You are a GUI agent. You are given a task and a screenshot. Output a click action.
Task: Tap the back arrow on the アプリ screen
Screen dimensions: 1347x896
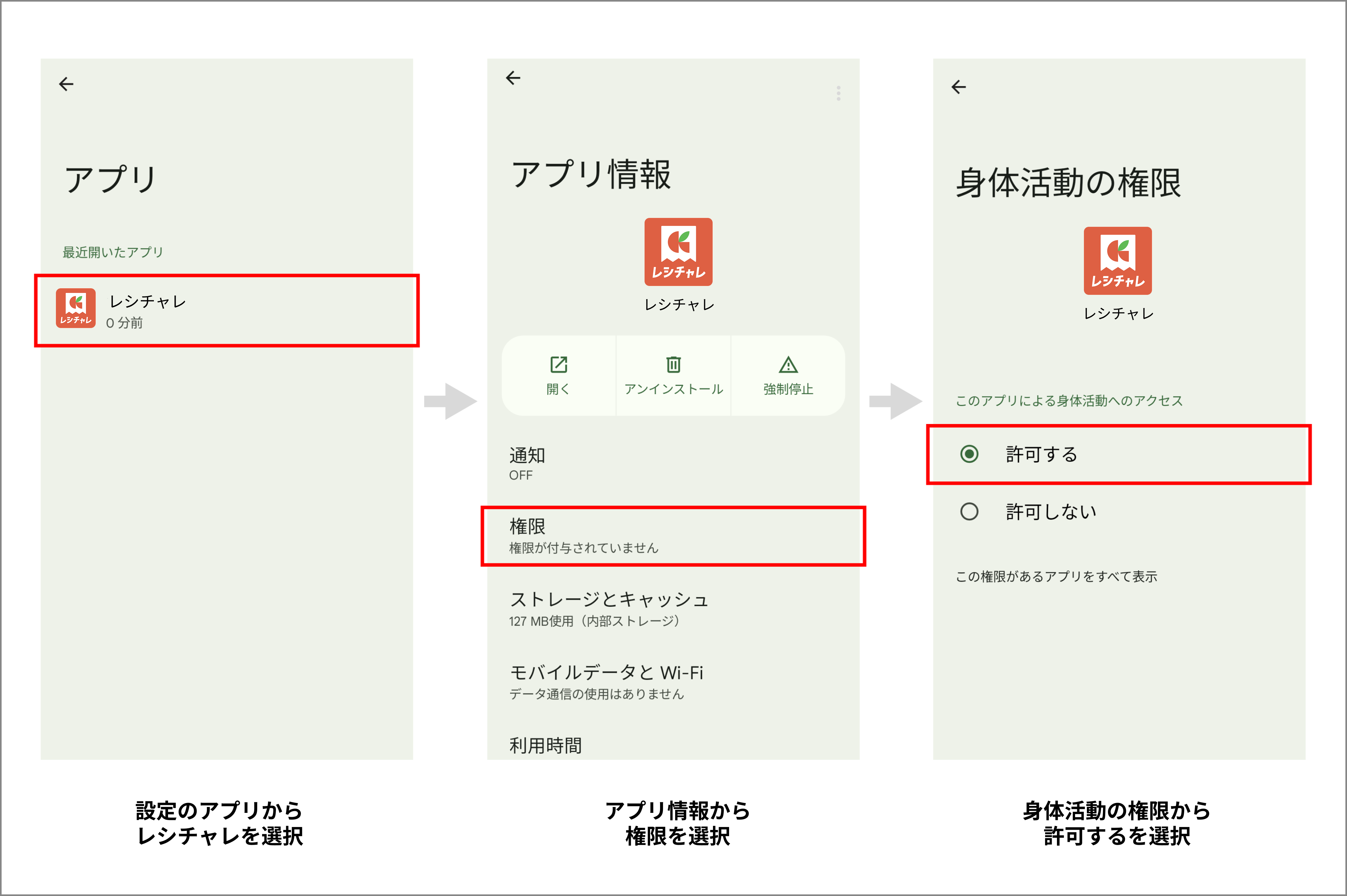pos(67,84)
